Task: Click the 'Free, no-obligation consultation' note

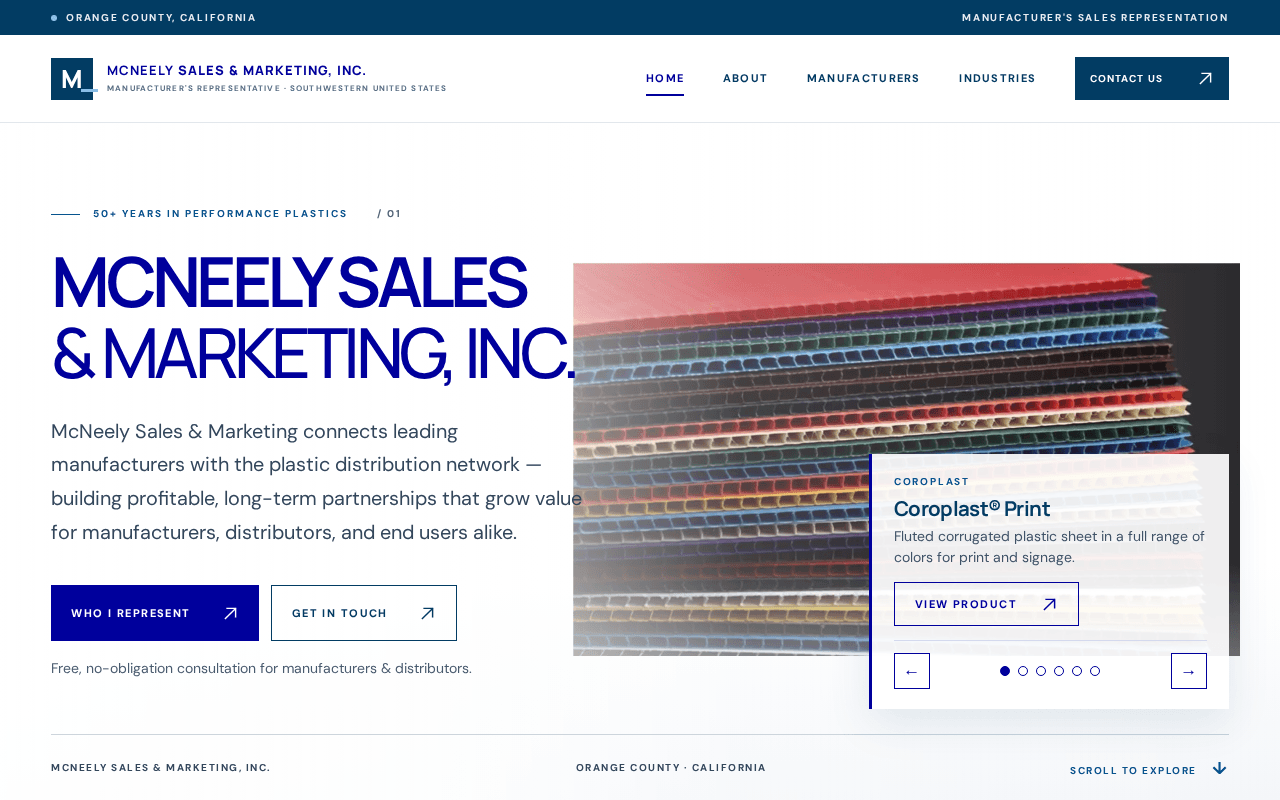Action: [261, 668]
